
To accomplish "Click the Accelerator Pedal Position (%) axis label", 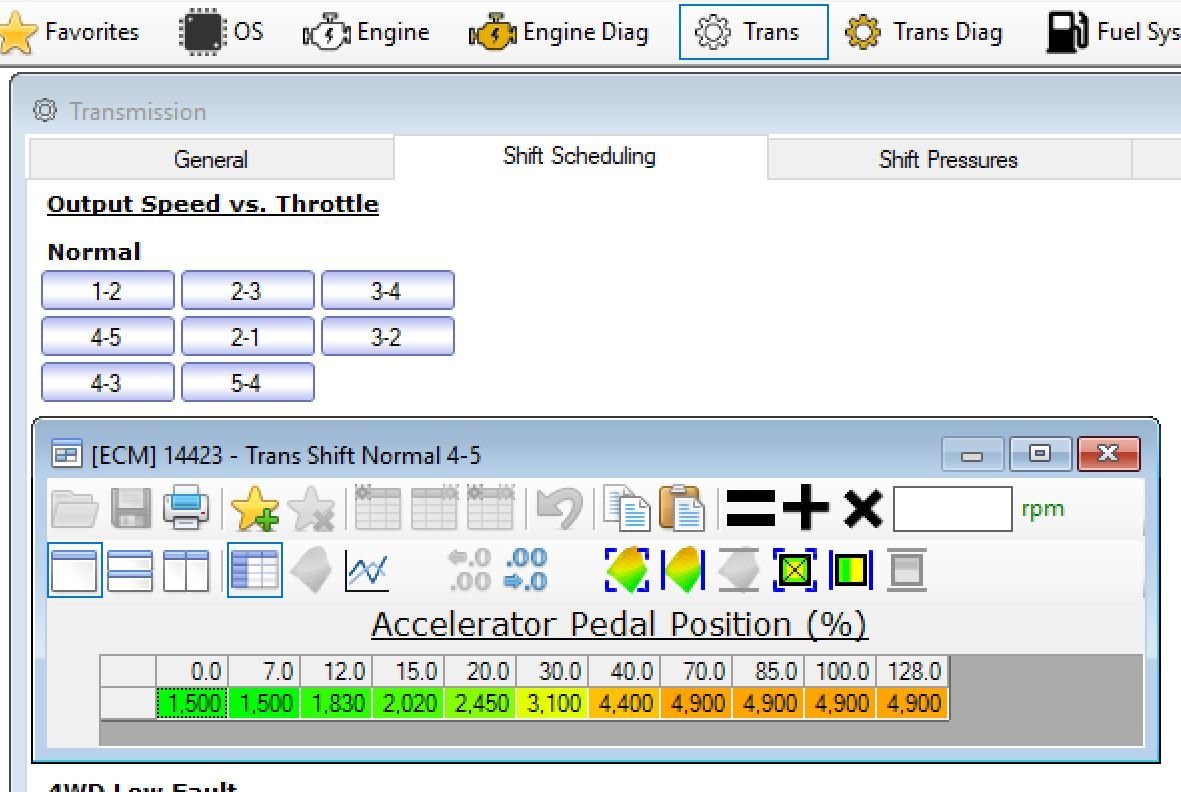I will (619, 625).
